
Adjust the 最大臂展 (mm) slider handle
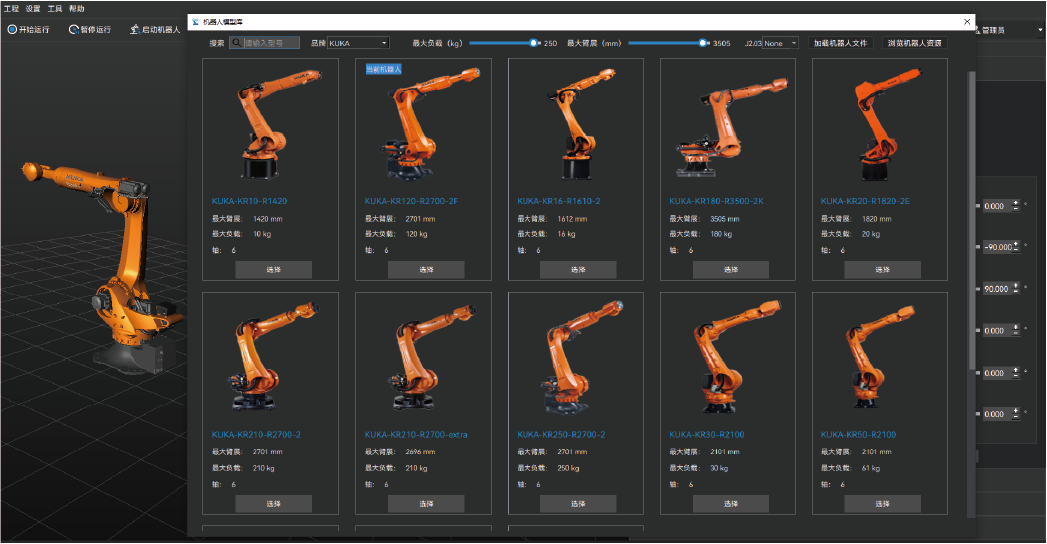(702, 43)
